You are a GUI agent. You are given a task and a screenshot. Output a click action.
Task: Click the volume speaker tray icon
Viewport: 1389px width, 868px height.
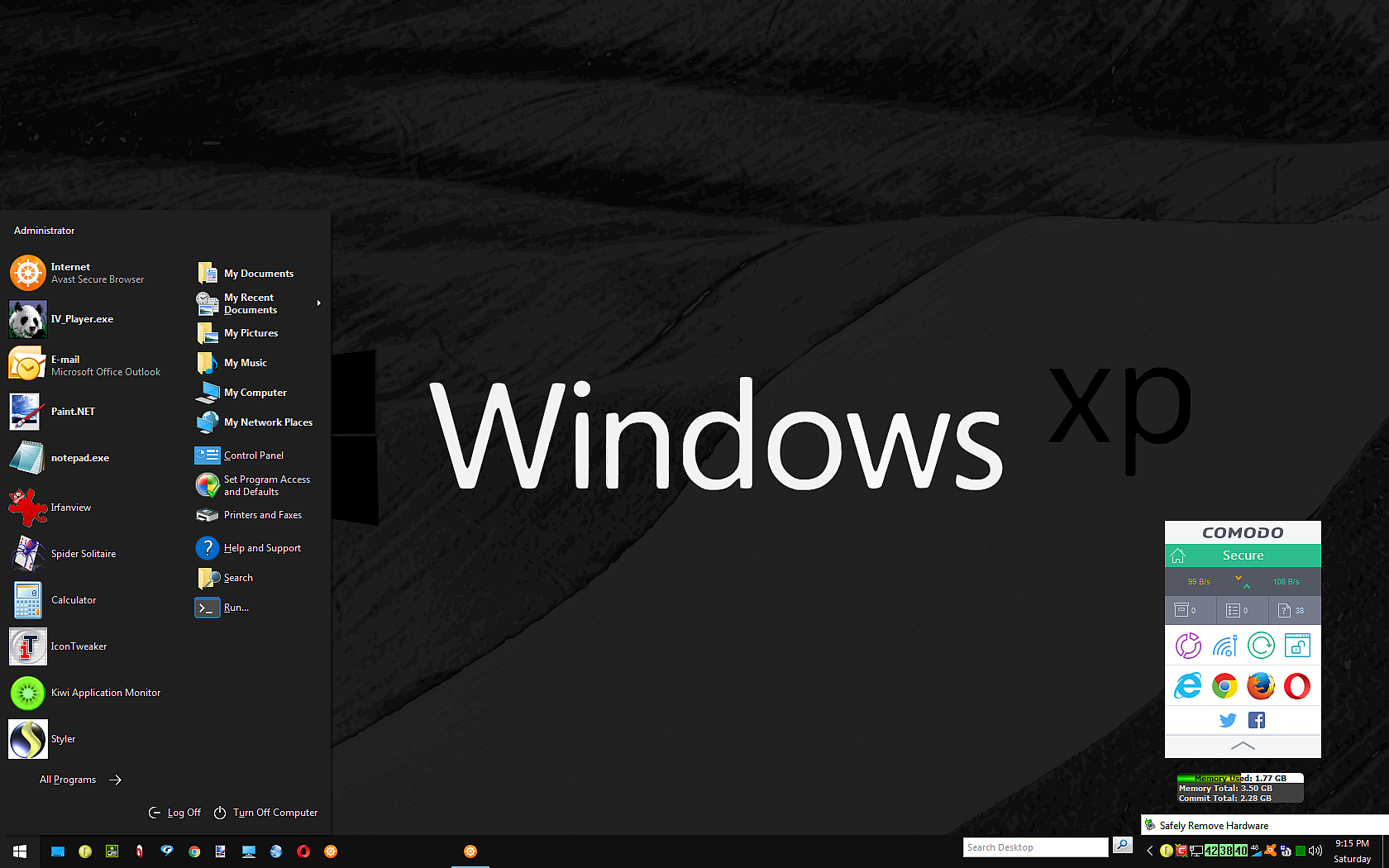click(1315, 851)
